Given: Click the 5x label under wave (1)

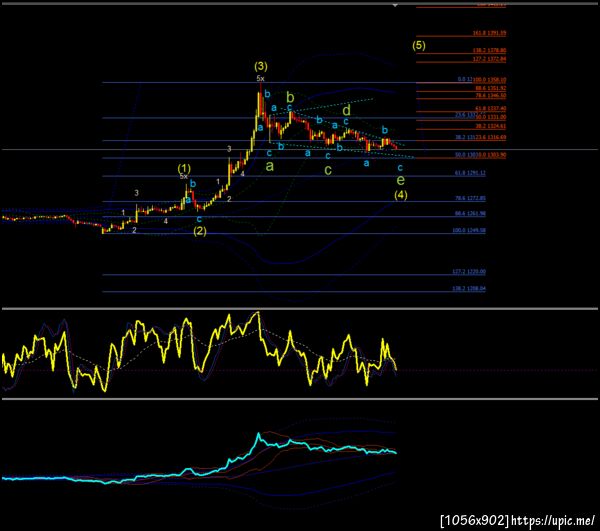Looking at the screenshot, I should click(x=184, y=176).
